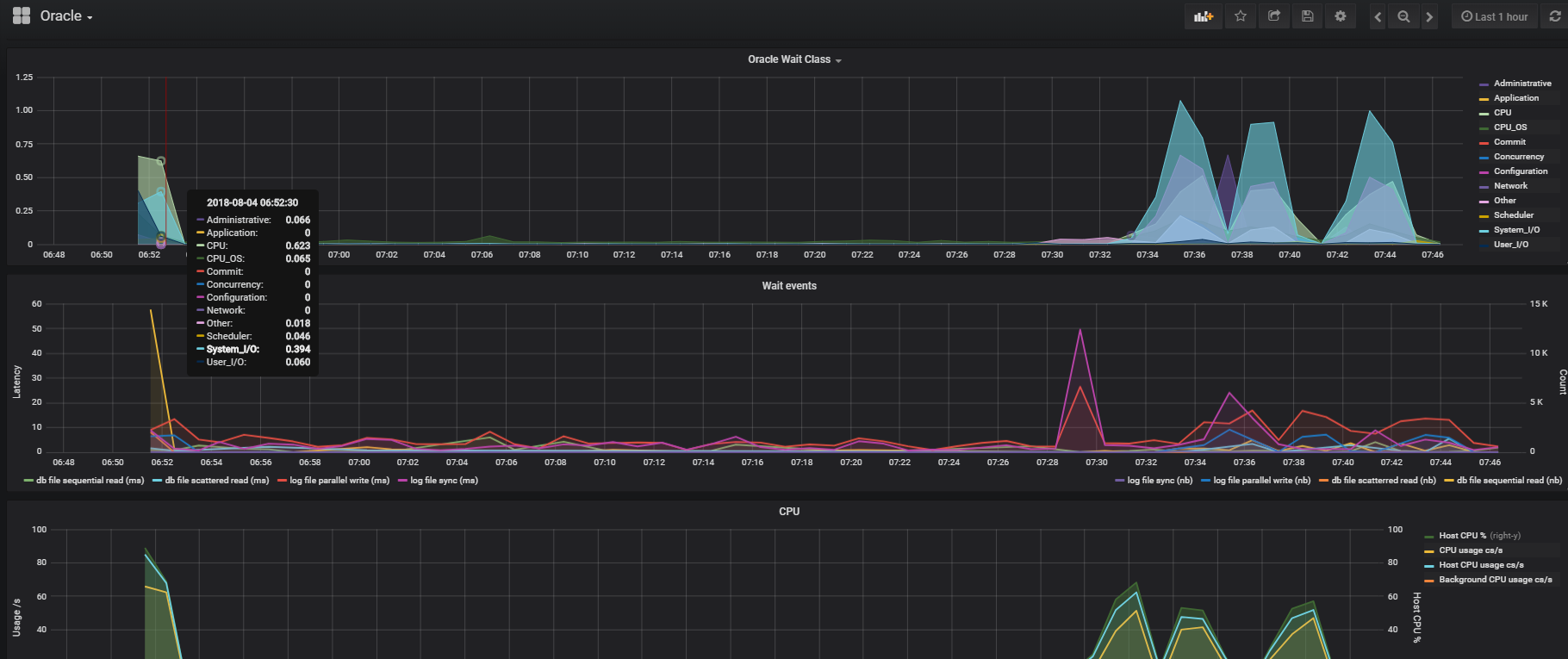Click tooltip timestamp 2018-08-04 06:52:30

pyautogui.click(x=252, y=202)
